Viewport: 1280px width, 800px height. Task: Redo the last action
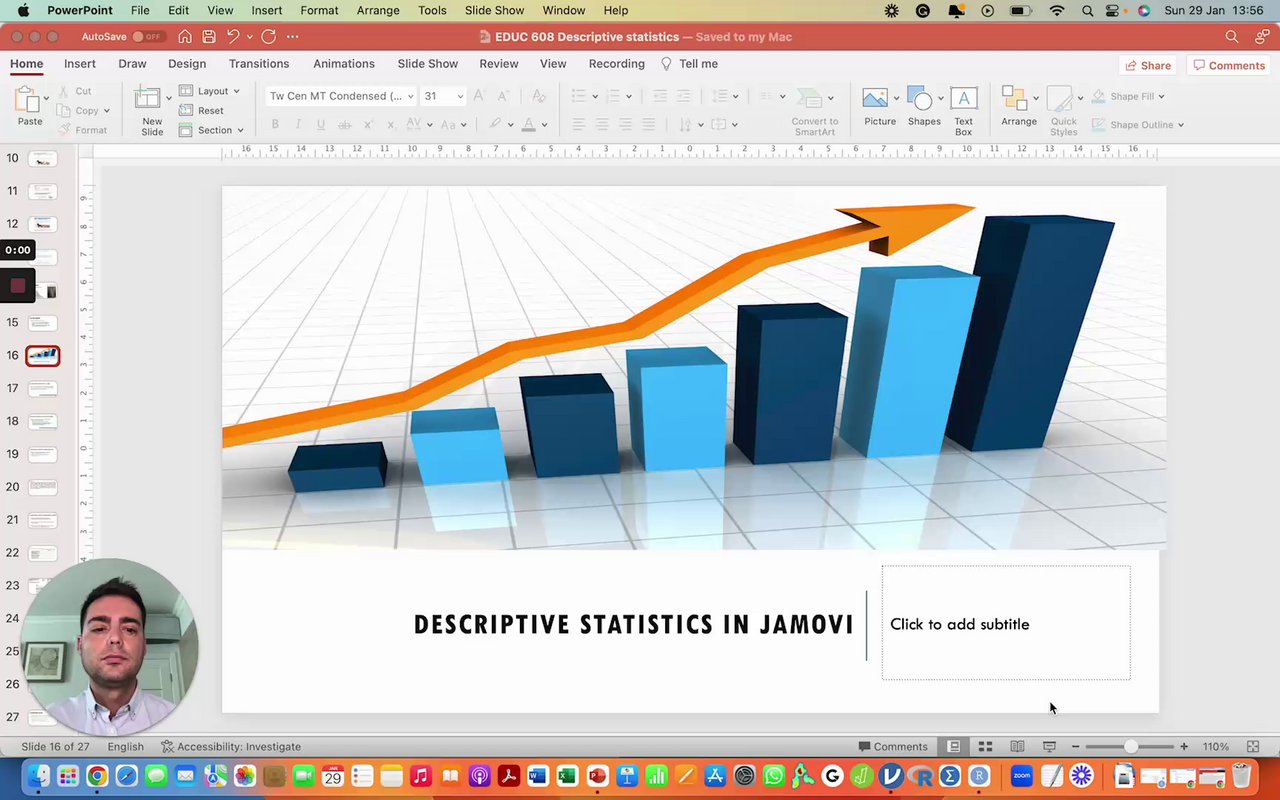tap(268, 37)
